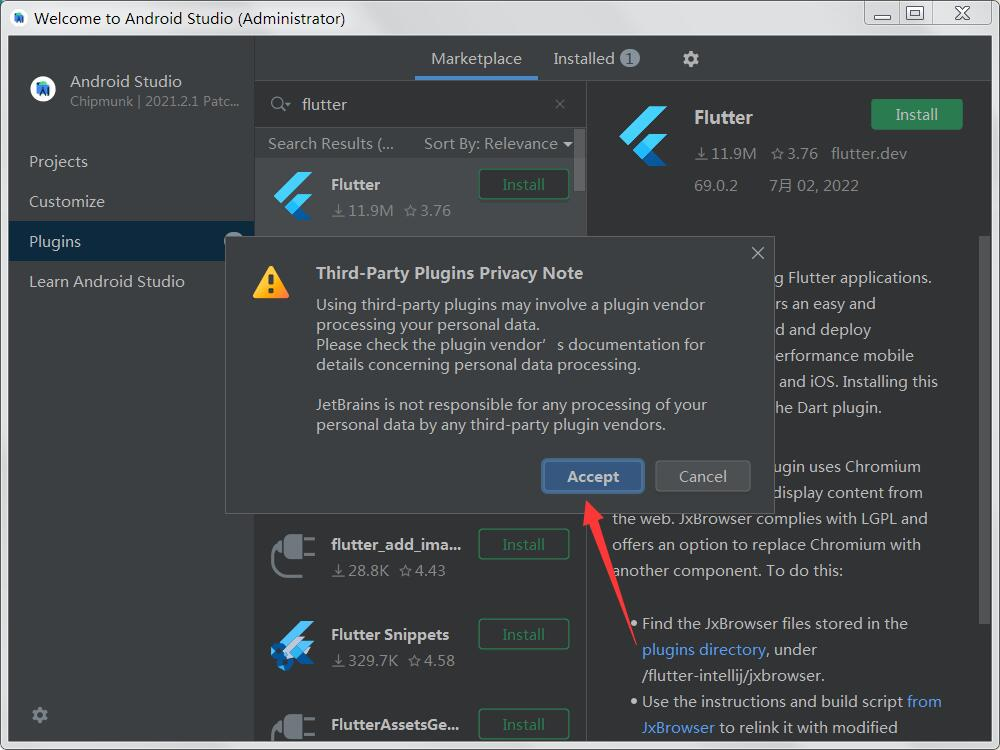Image resolution: width=1000 pixels, height=750 pixels.
Task: Install Flutter from the details pane
Action: pyautogui.click(x=916, y=115)
